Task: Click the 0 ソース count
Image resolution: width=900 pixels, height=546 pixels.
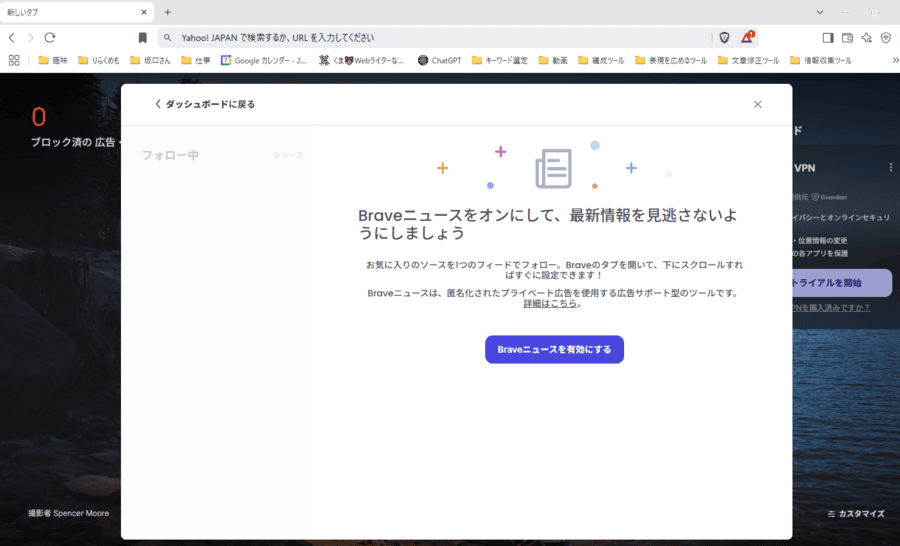Action: (288, 156)
